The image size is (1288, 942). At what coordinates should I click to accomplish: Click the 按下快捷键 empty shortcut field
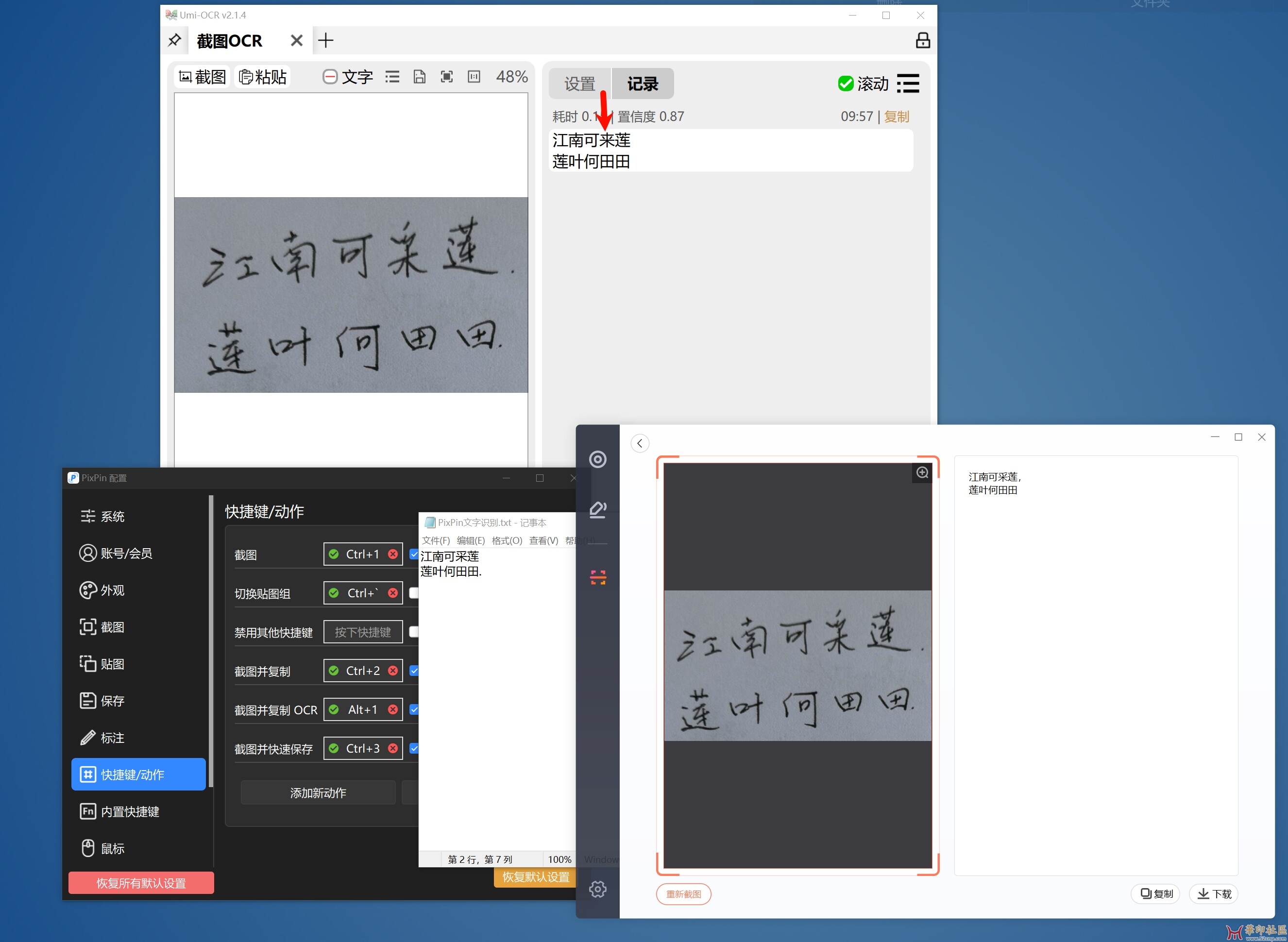(363, 632)
